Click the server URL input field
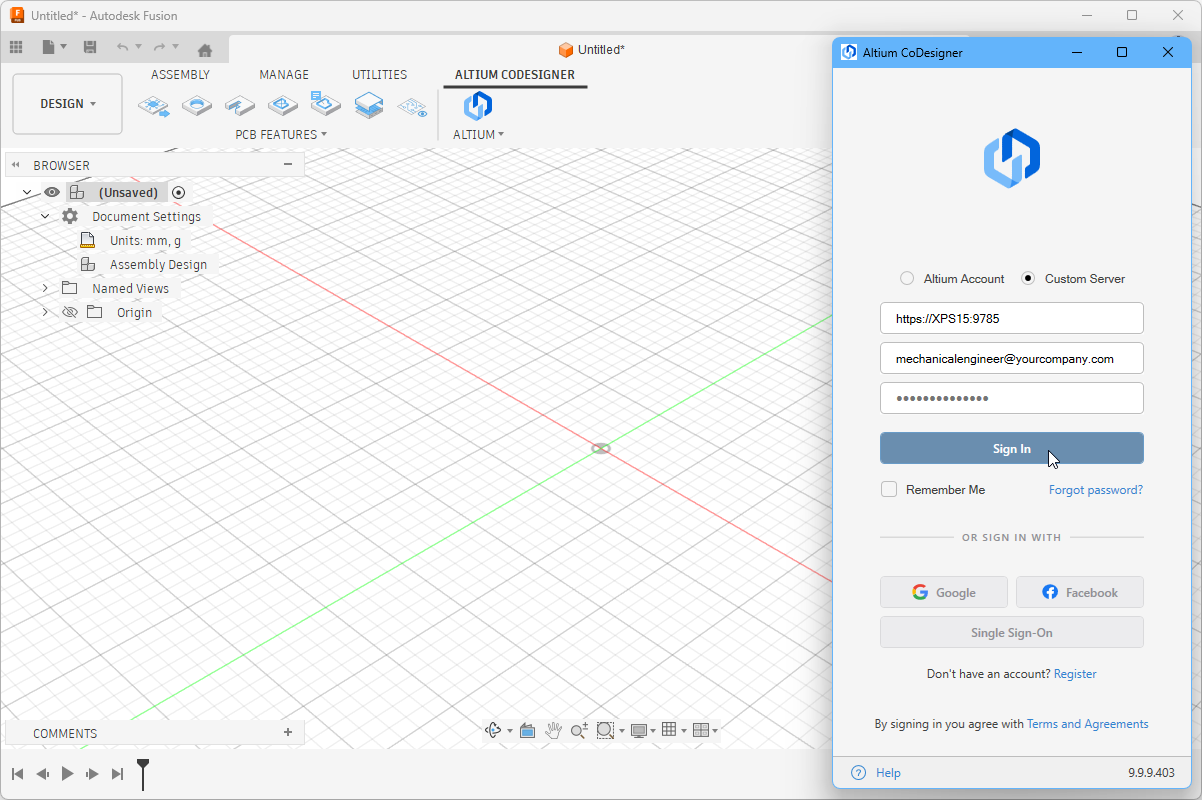The width and height of the screenshot is (1202, 800). [x=1011, y=318]
